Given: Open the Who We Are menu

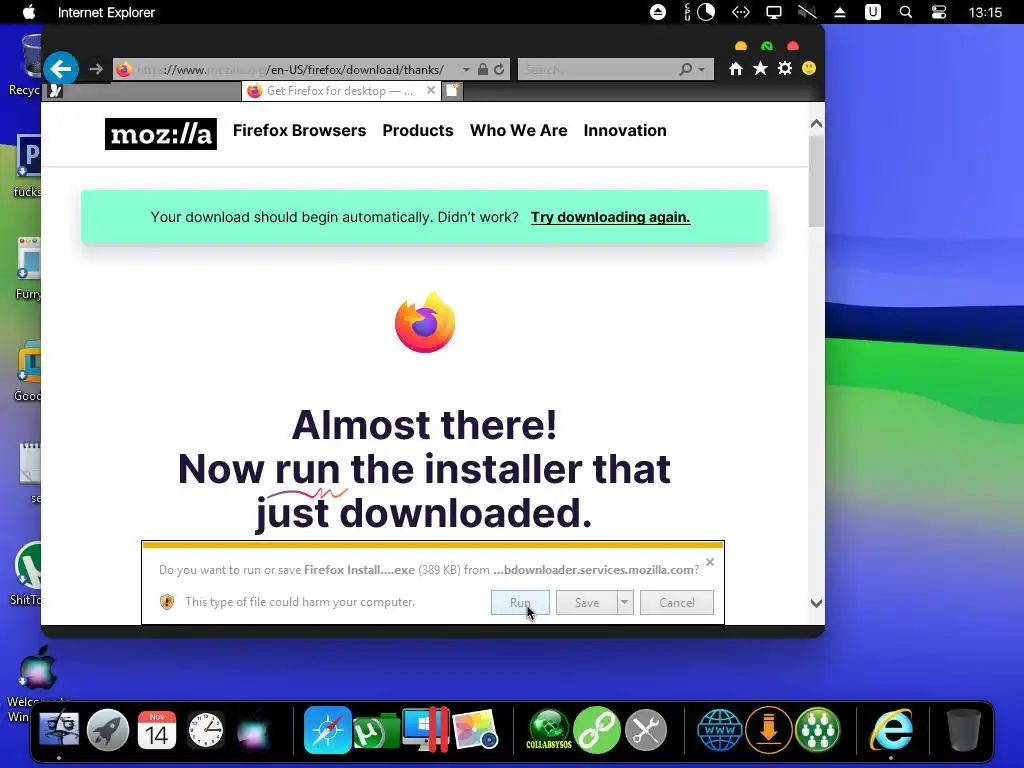Looking at the screenshot, I should click(x=519, y=131).
